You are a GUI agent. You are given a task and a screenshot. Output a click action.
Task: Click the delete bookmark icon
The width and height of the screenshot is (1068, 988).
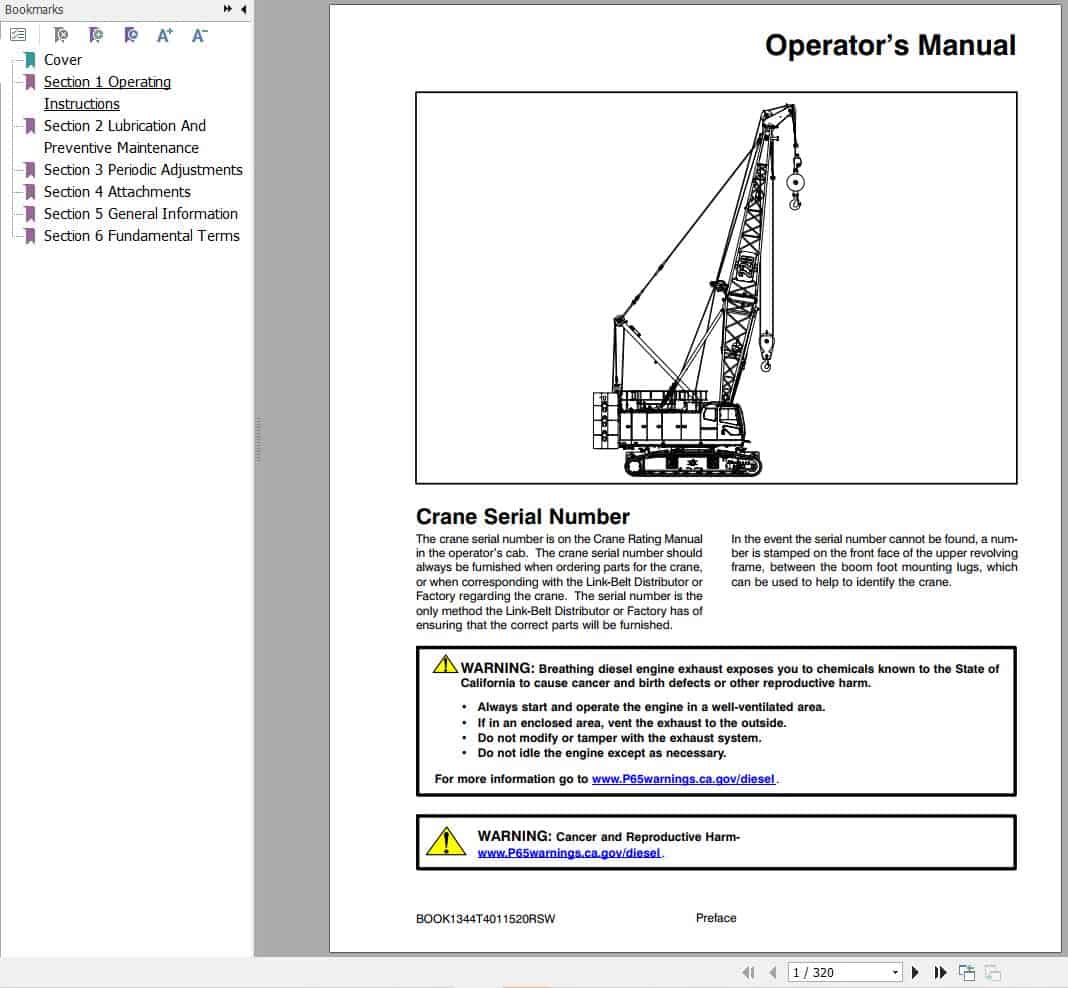tap(60, 35)
